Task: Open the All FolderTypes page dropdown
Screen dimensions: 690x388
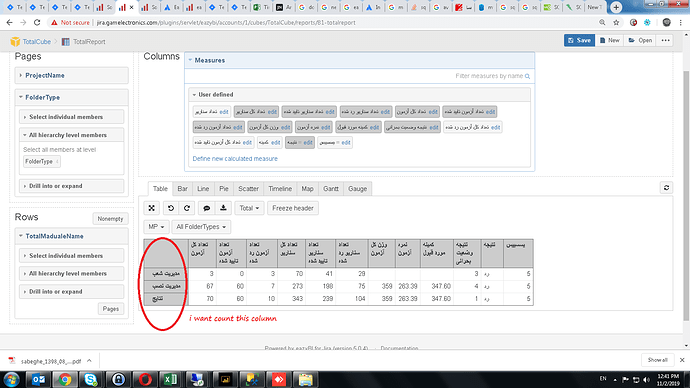Action: (201, 227)
